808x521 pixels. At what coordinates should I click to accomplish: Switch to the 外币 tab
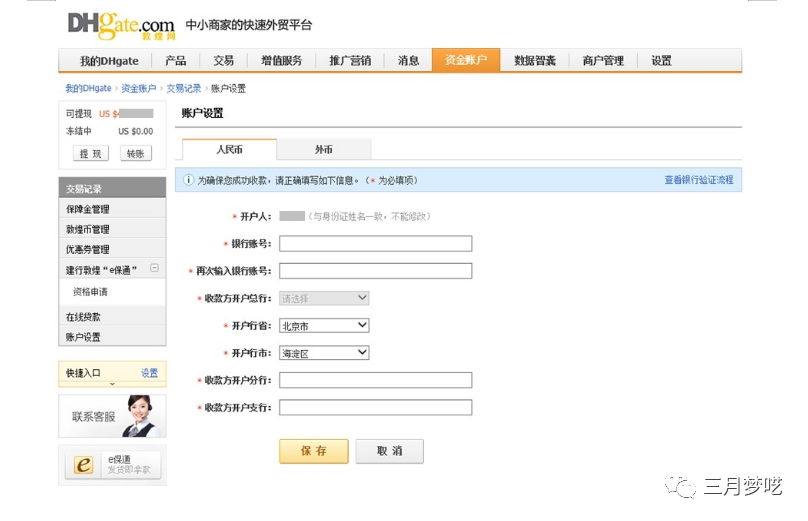[x=323, y=149]
